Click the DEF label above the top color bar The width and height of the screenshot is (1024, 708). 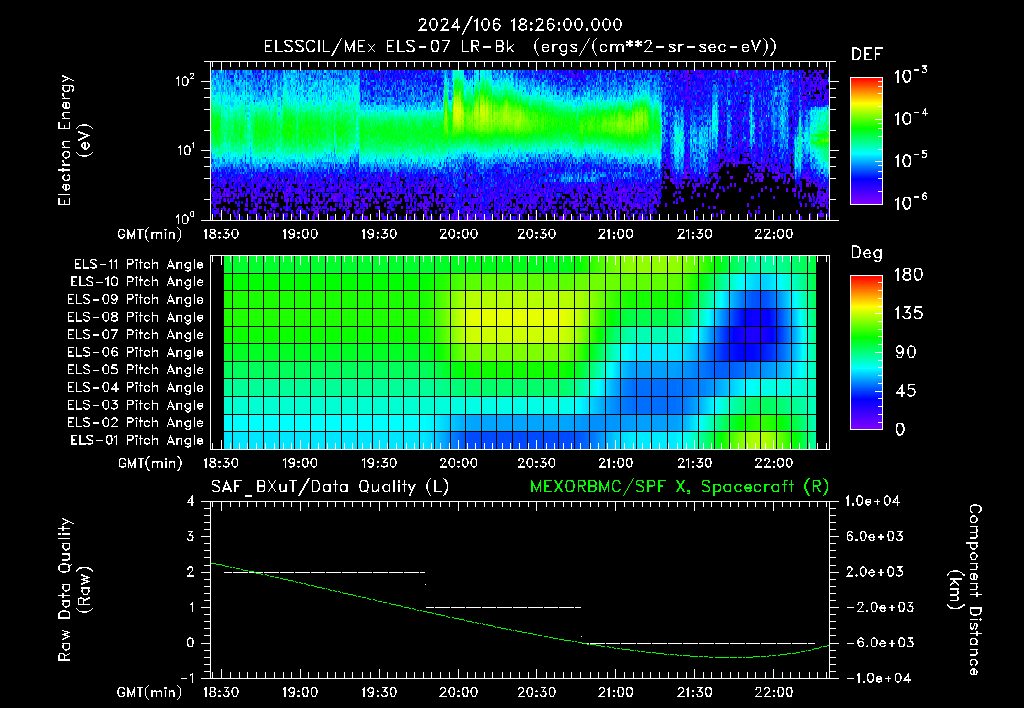point(866,54)
